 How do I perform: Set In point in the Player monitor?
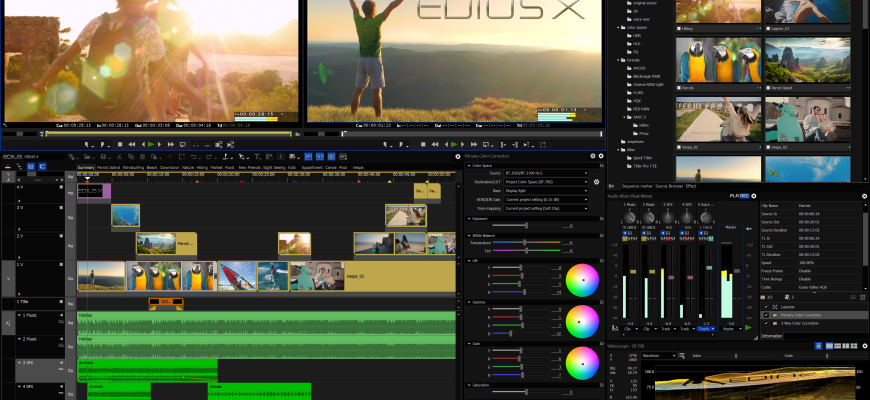click(x=87, y=144)
